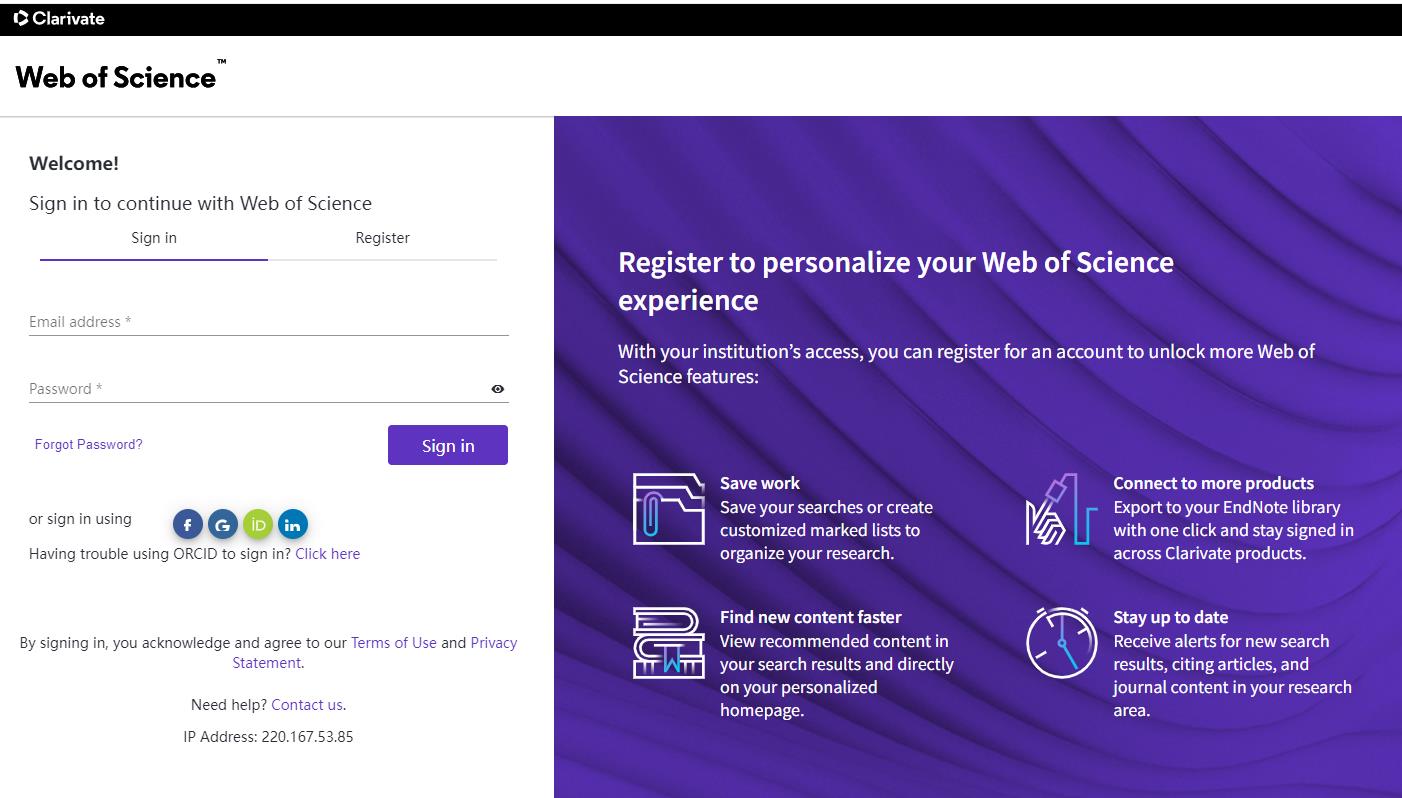
Task: Click into the Email address field
Action: tap(269, 322)
